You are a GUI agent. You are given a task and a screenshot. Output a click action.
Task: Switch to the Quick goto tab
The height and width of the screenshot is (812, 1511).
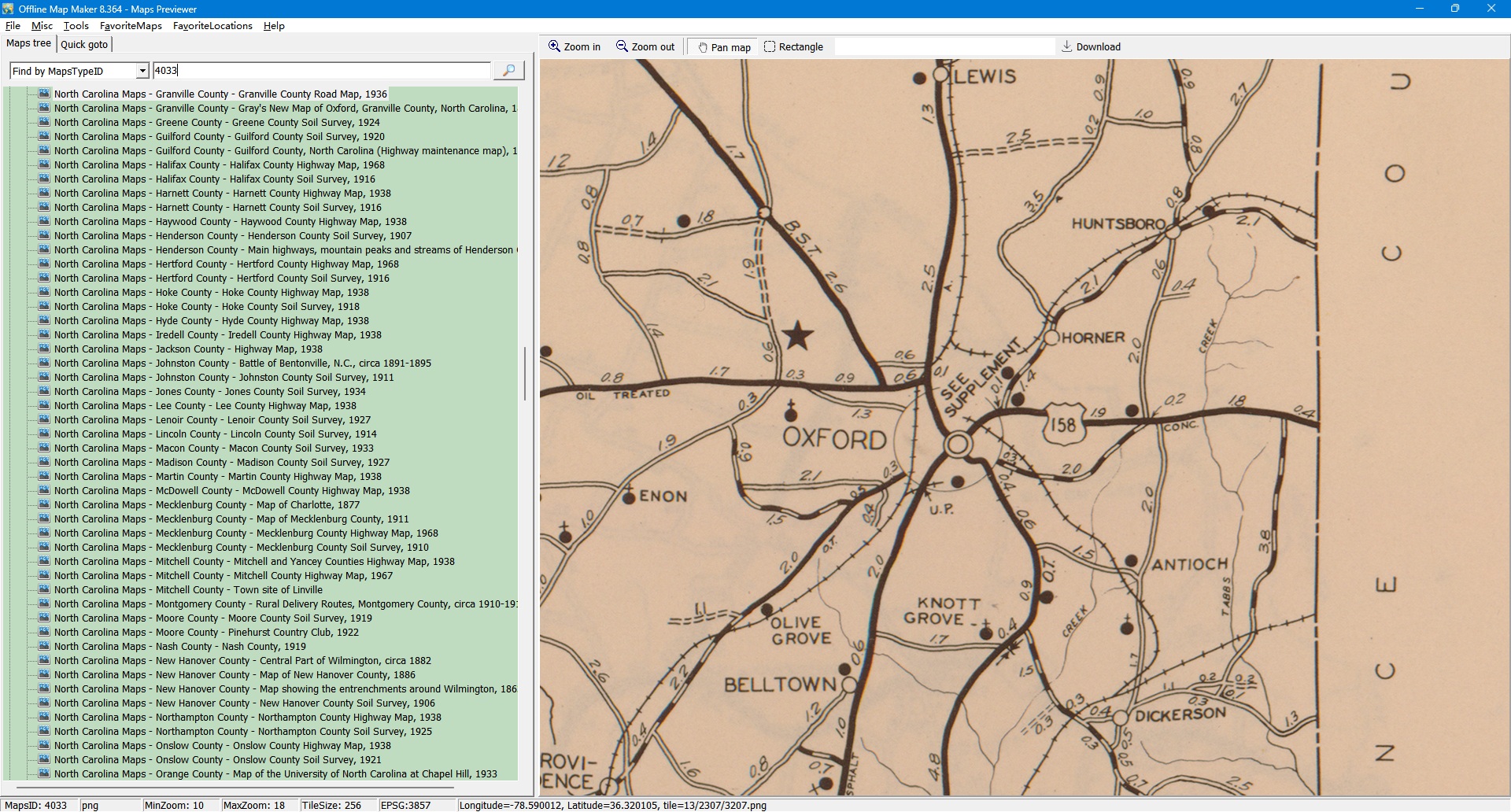(x=84, y=45)
